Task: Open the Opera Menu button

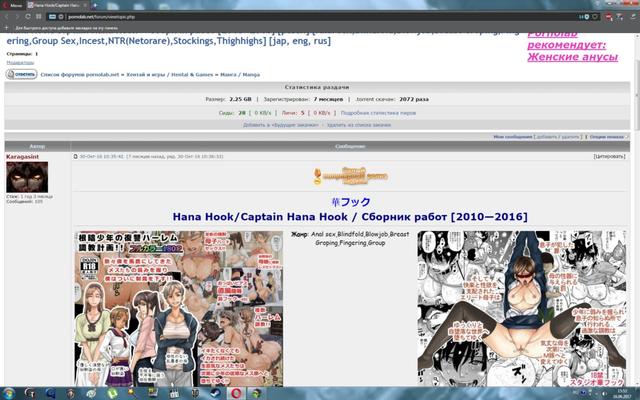Action: 12,5
